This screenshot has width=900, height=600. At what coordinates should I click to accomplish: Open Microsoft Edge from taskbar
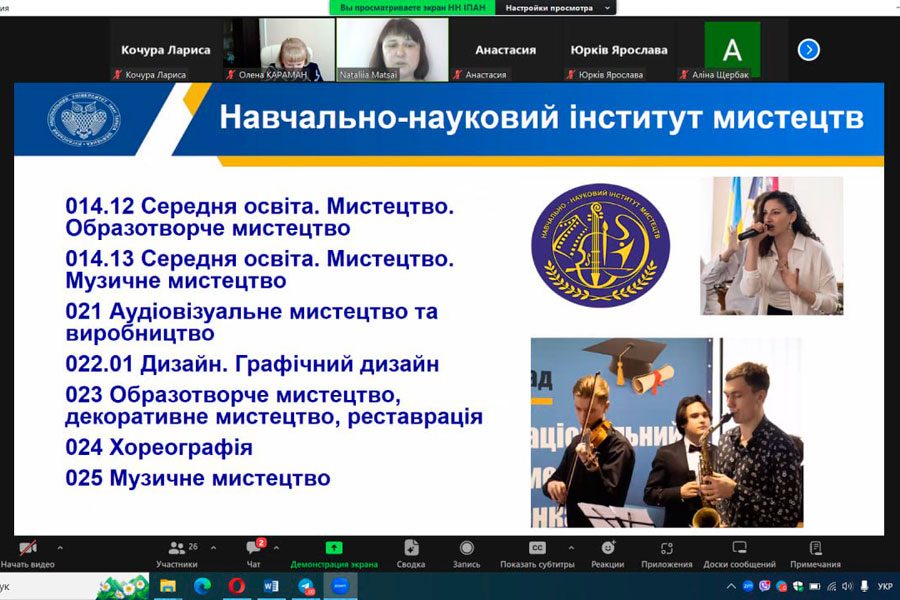[202, 586]
